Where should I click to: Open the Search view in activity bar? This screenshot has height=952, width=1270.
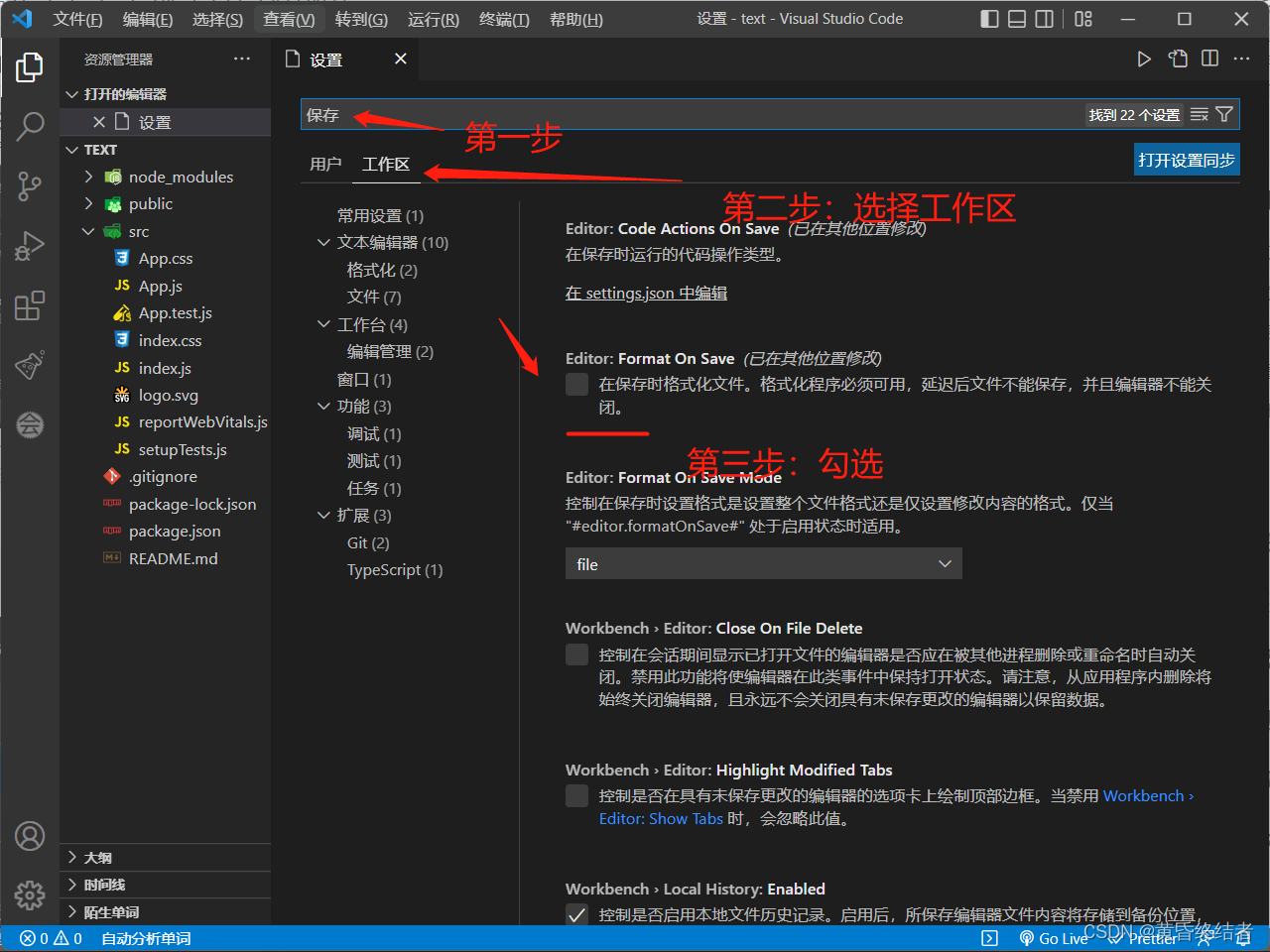click(30, 126)
